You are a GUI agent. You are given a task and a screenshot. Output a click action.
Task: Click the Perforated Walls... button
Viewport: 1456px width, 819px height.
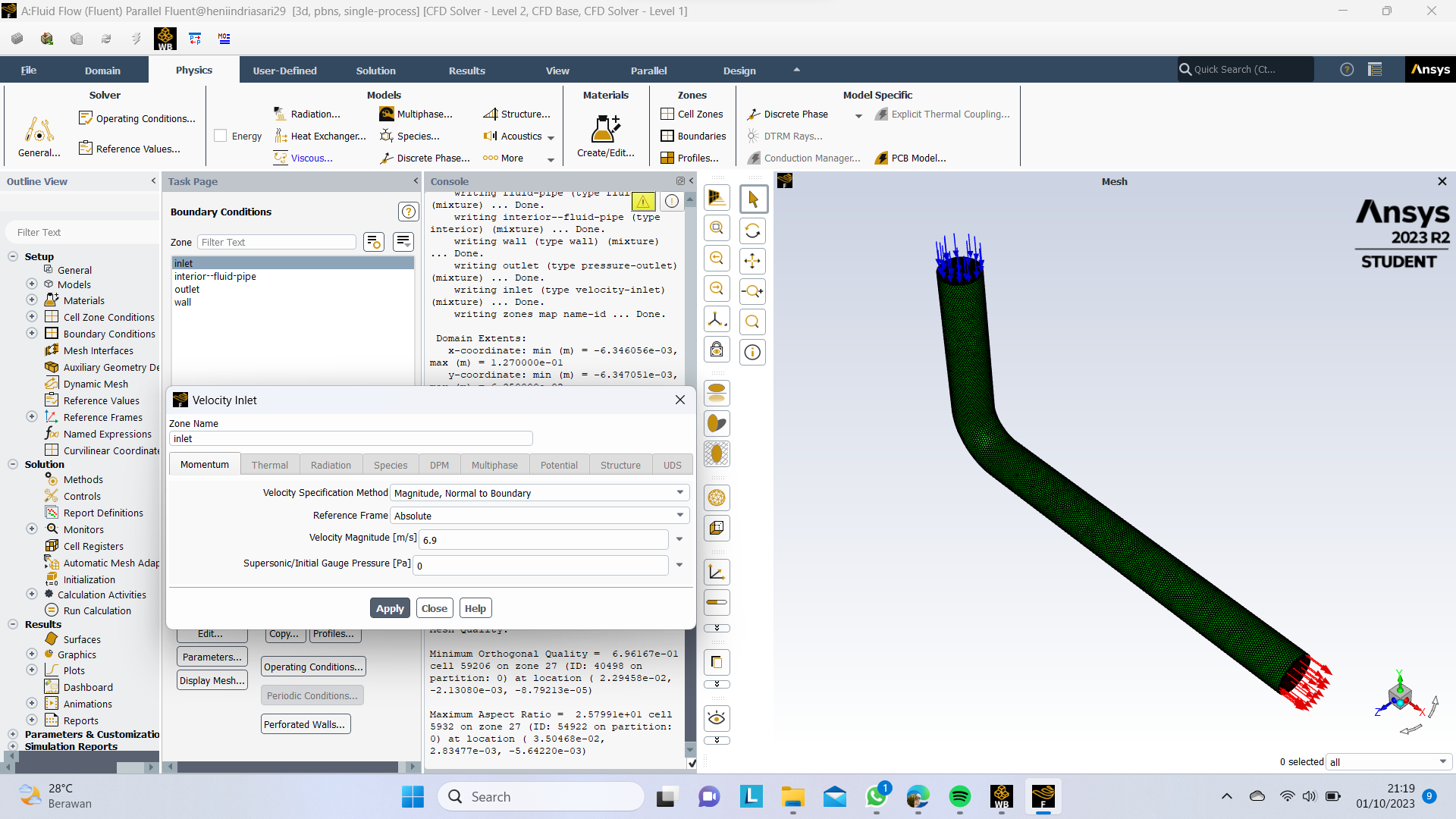[x=306, y=724]
